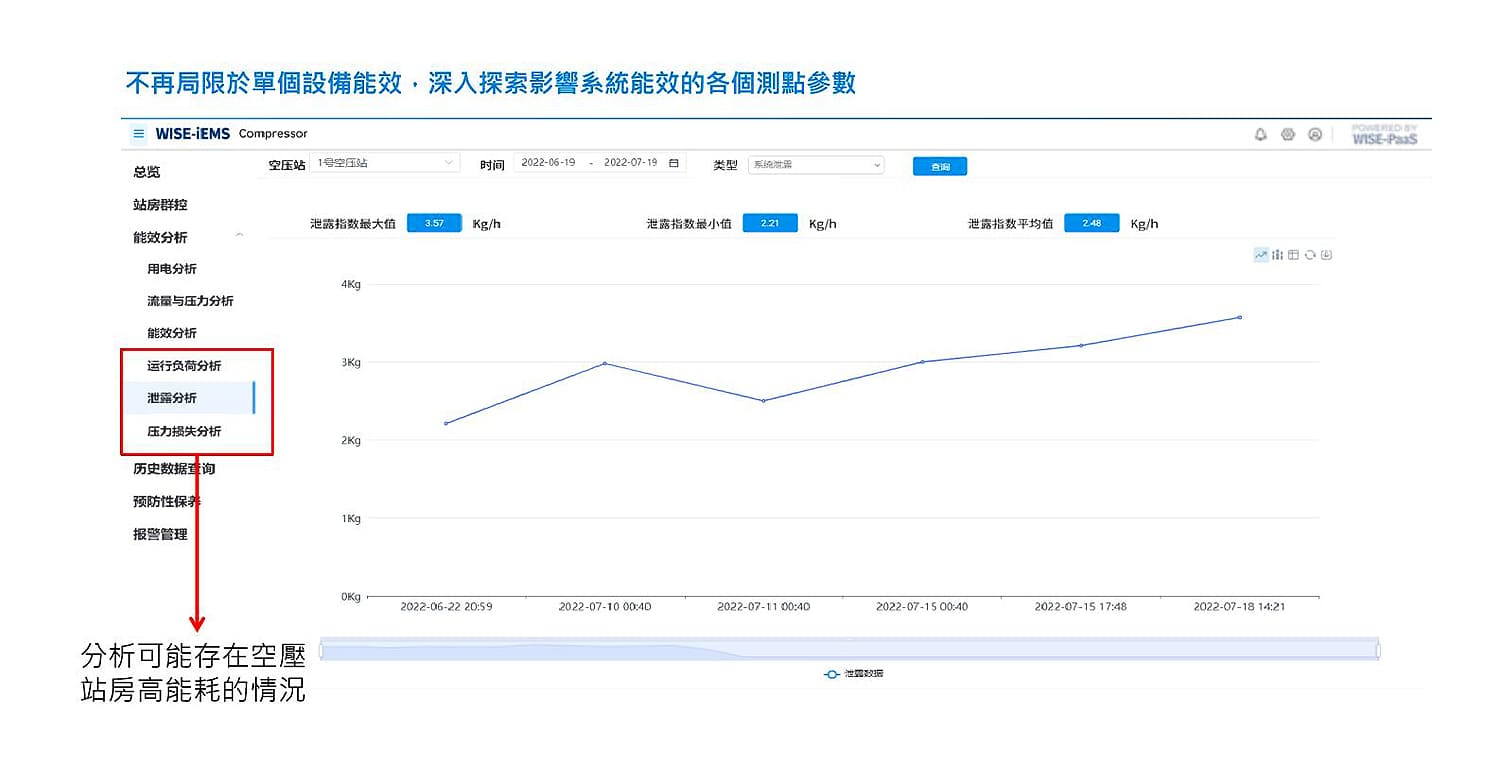Open the user account icon
The width and height of the screenshot is (1500, 774).
click(1315, 134)
